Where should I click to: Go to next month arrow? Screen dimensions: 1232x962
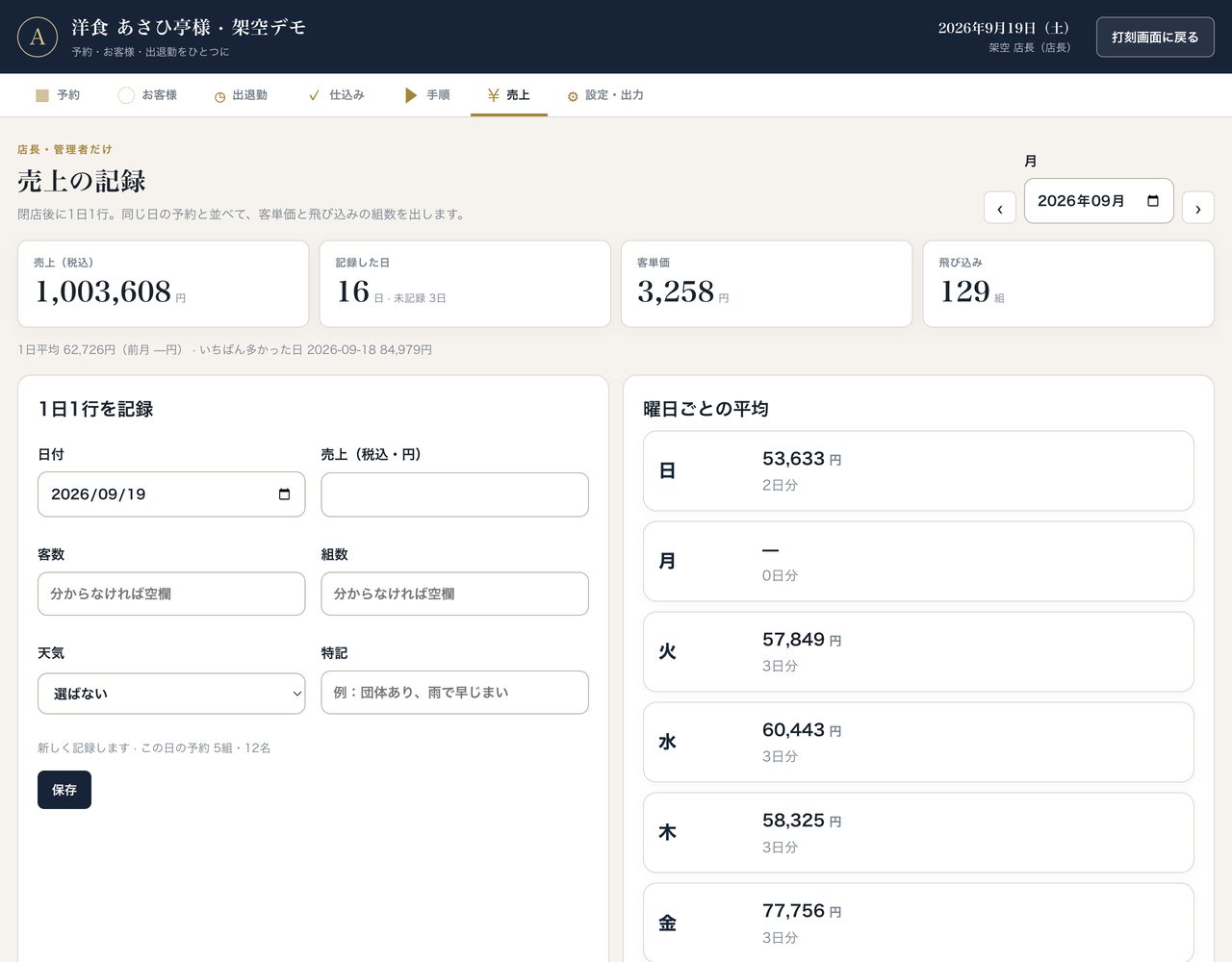coord(1198,208)
